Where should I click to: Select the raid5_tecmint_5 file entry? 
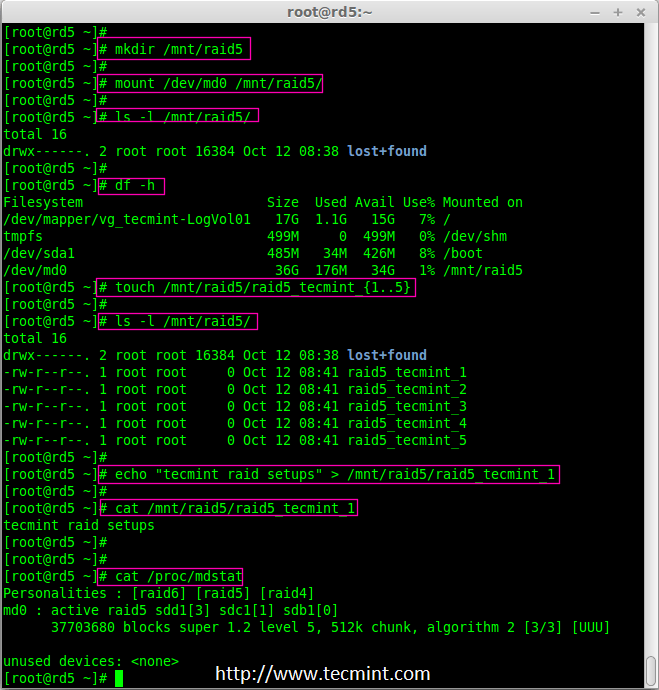tap(407, 440)
